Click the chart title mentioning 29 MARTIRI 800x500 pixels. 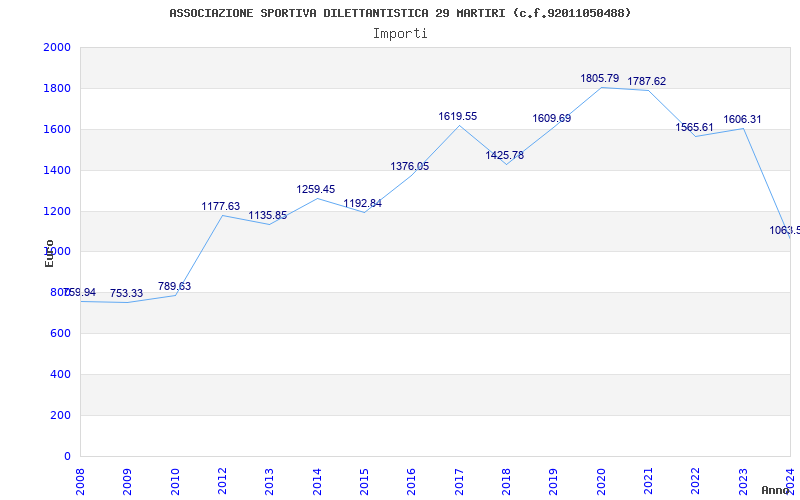click(x=400, y=13)
